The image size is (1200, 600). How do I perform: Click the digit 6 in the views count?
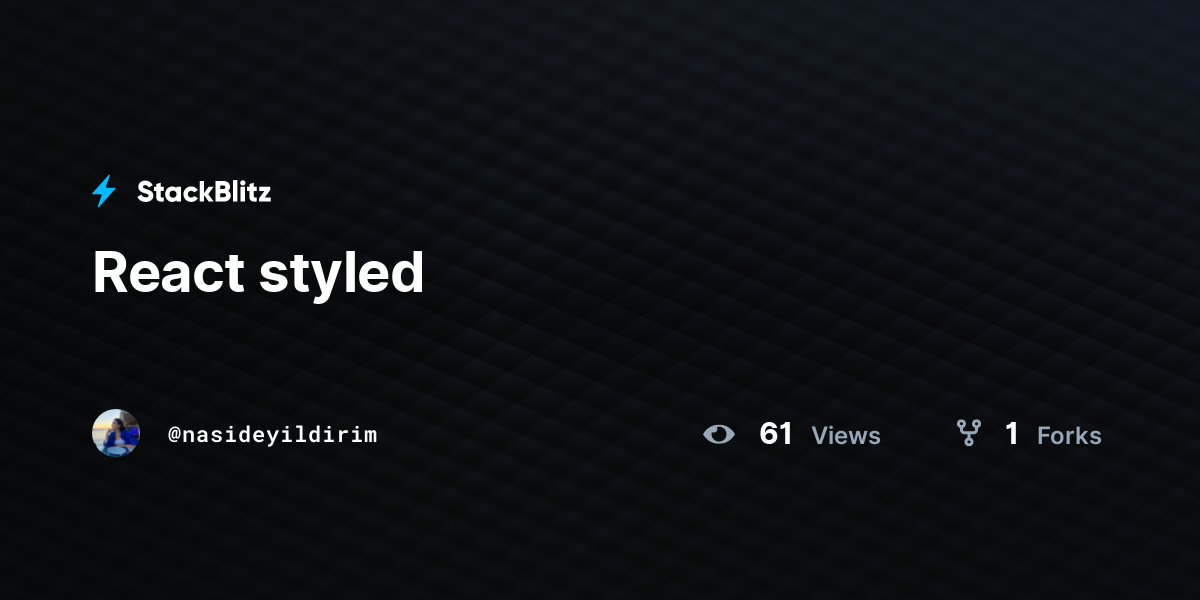(768, 434)
